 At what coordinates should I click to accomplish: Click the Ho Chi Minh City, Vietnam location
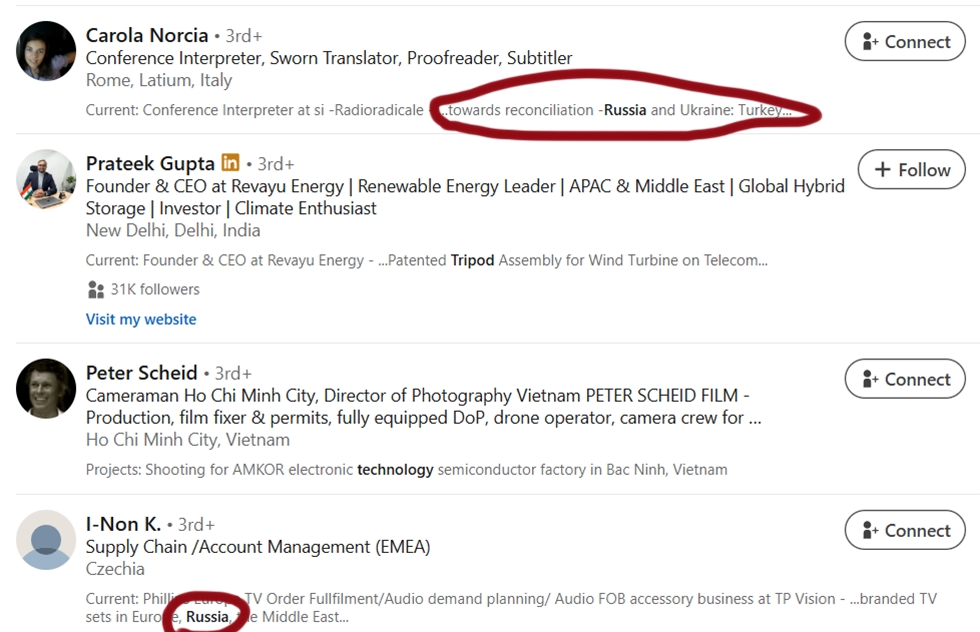click(188, 440)
